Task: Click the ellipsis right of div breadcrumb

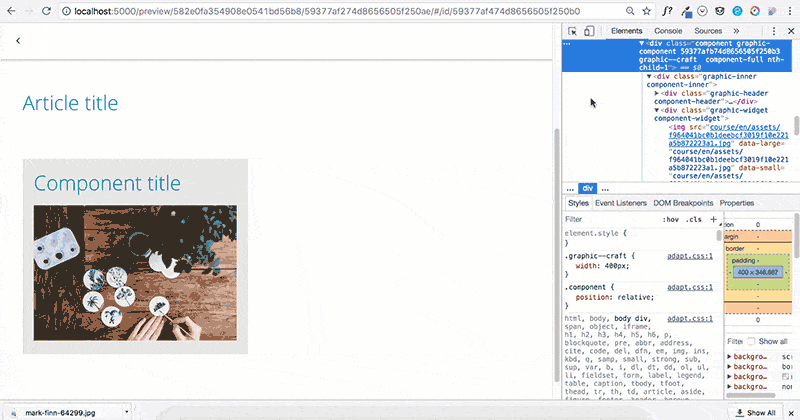Action: pyautogui.click(x=605, y=189)
